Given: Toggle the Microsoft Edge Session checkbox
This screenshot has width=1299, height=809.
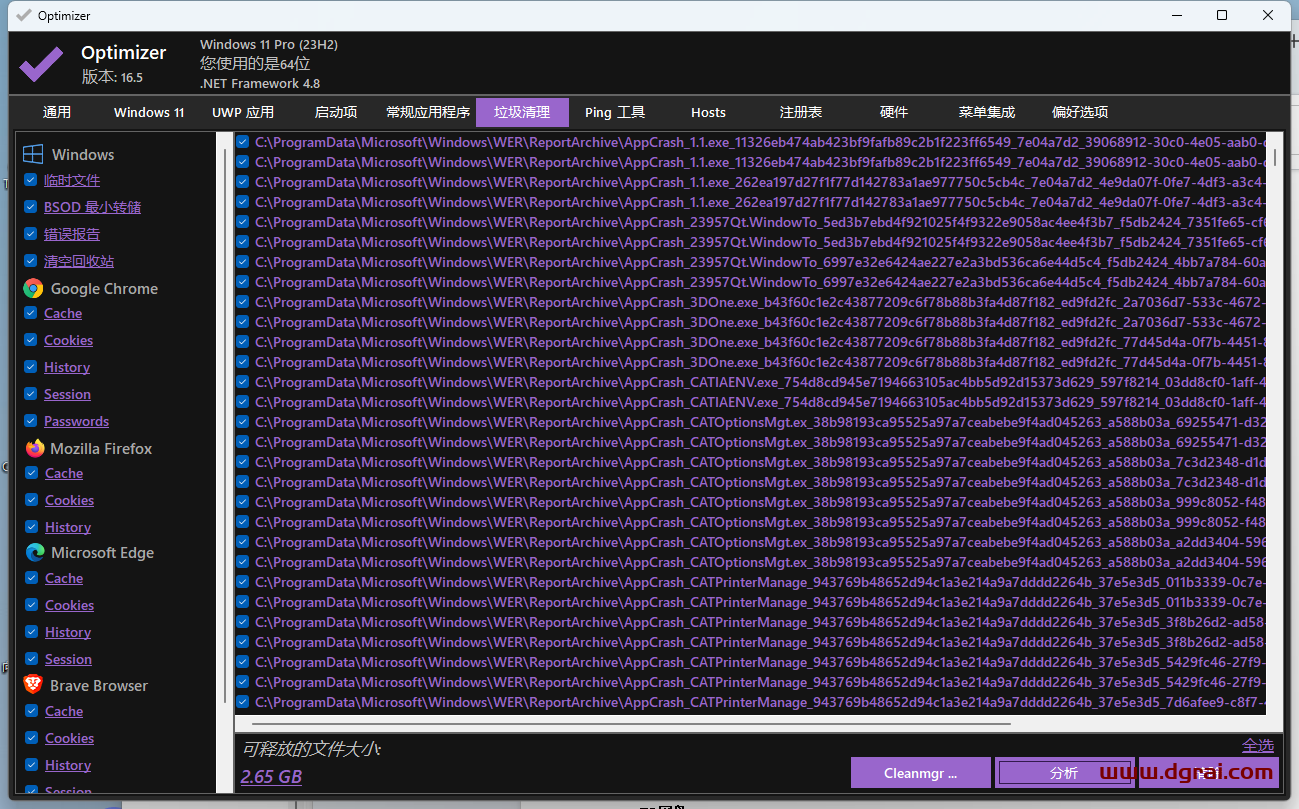Looking at the screenshot, I should click(31, 659).
